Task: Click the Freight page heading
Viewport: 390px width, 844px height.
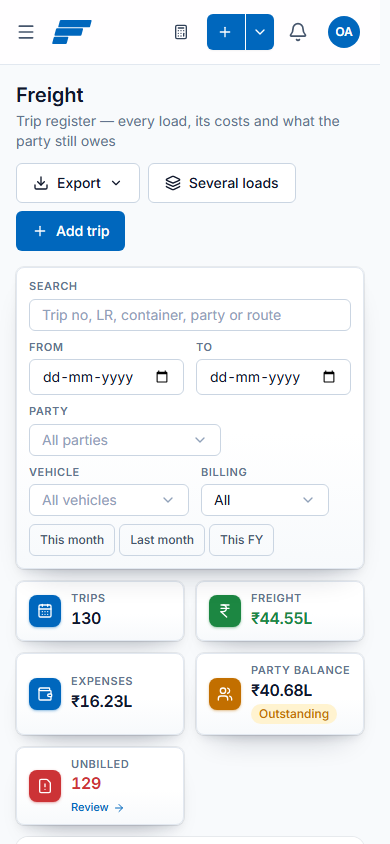Action: [x=50, y=95]
